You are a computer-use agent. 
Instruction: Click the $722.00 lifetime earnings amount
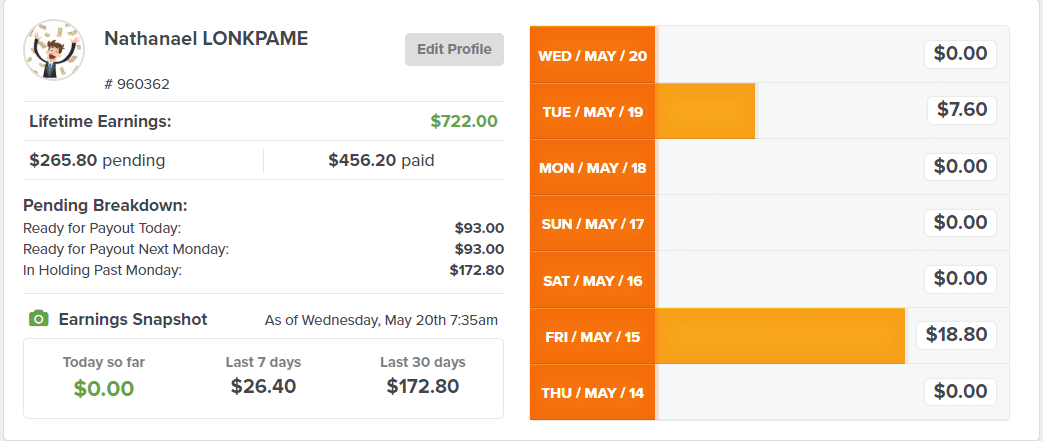coord(464,121)
